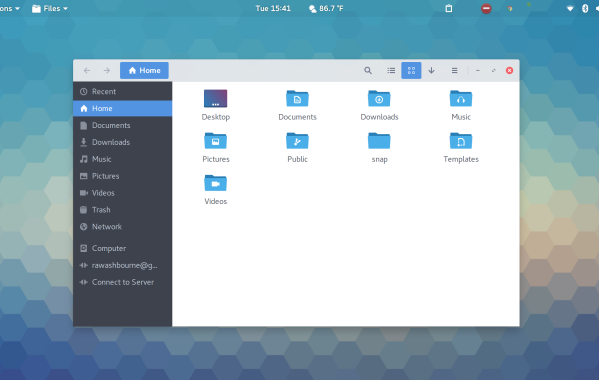Select Videos in the sidebar
This screenshot has height=380, width=599.
point(122,193)
